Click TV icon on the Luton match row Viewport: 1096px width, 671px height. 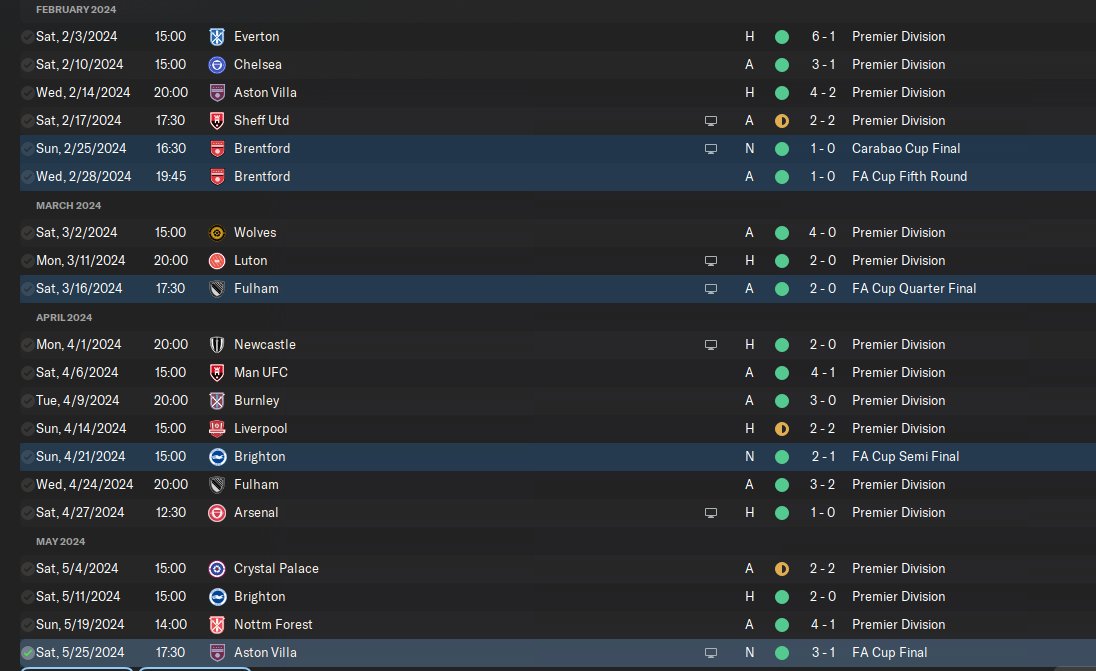coord(711,260)
